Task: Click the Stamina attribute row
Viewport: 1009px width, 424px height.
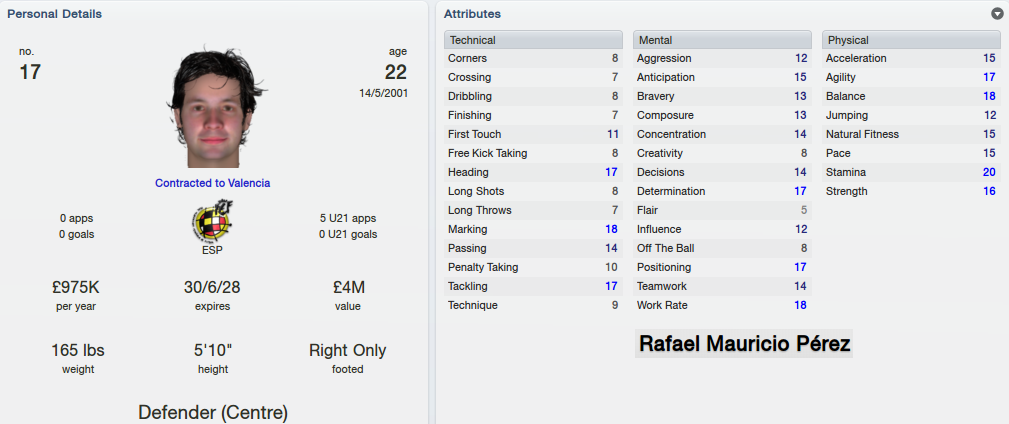Action: pos(911,172)
